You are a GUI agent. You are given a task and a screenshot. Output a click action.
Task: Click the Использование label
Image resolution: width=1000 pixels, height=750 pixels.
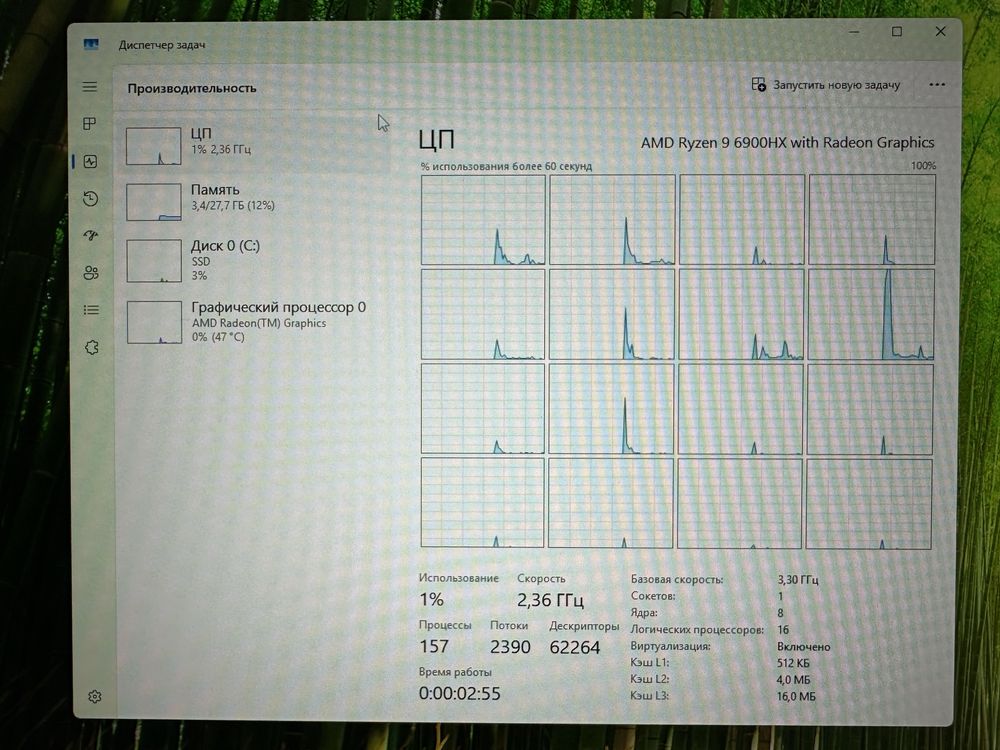[459, 578]
